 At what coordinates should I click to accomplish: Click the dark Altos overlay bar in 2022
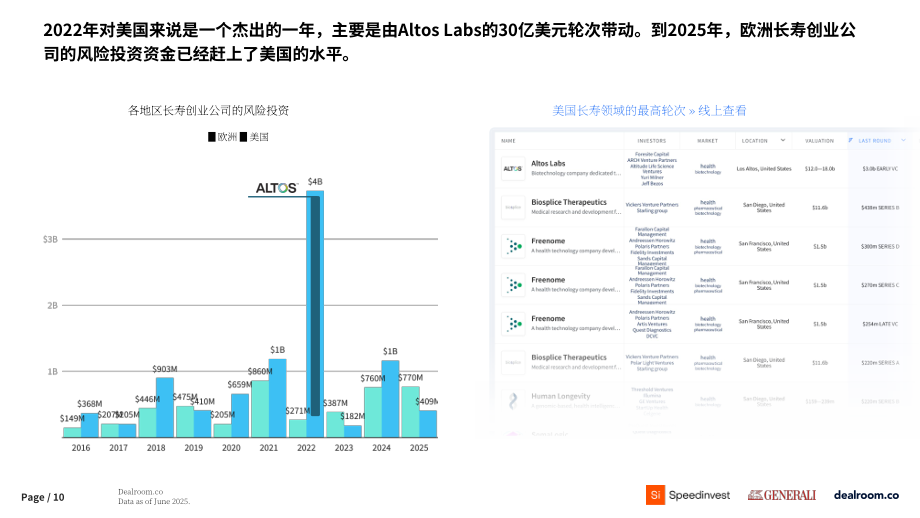315,306
